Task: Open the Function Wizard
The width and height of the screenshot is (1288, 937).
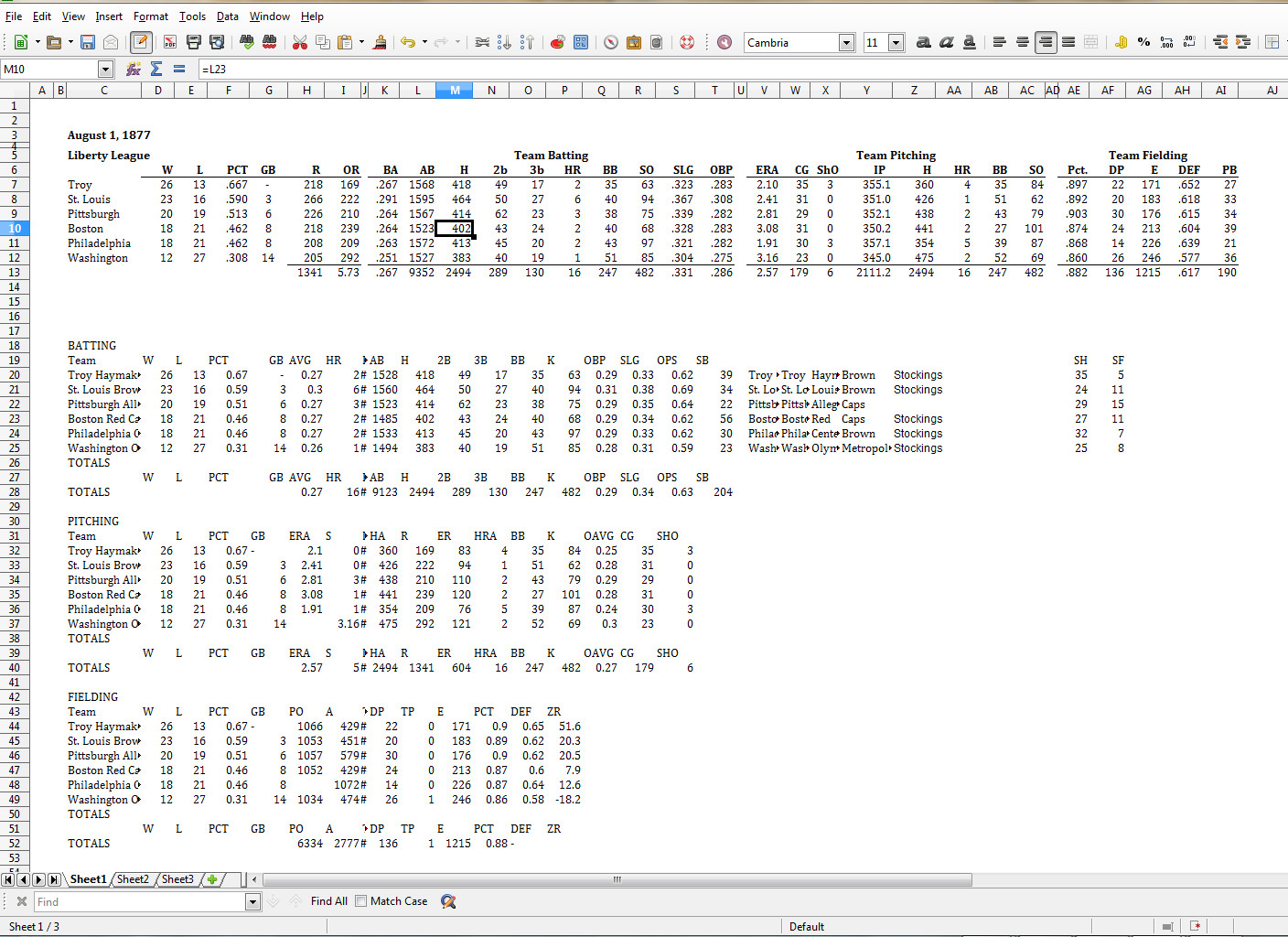Action: [x=133, y=69]
